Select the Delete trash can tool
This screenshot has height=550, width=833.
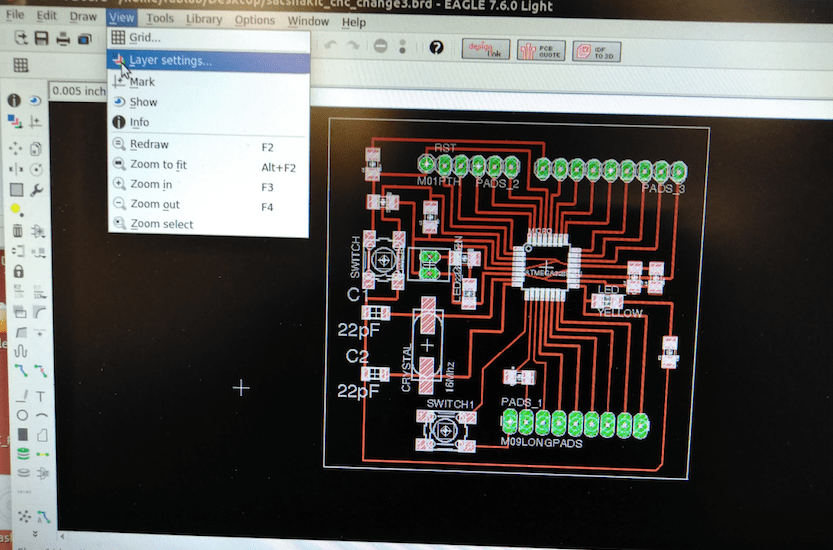[18, 231]
